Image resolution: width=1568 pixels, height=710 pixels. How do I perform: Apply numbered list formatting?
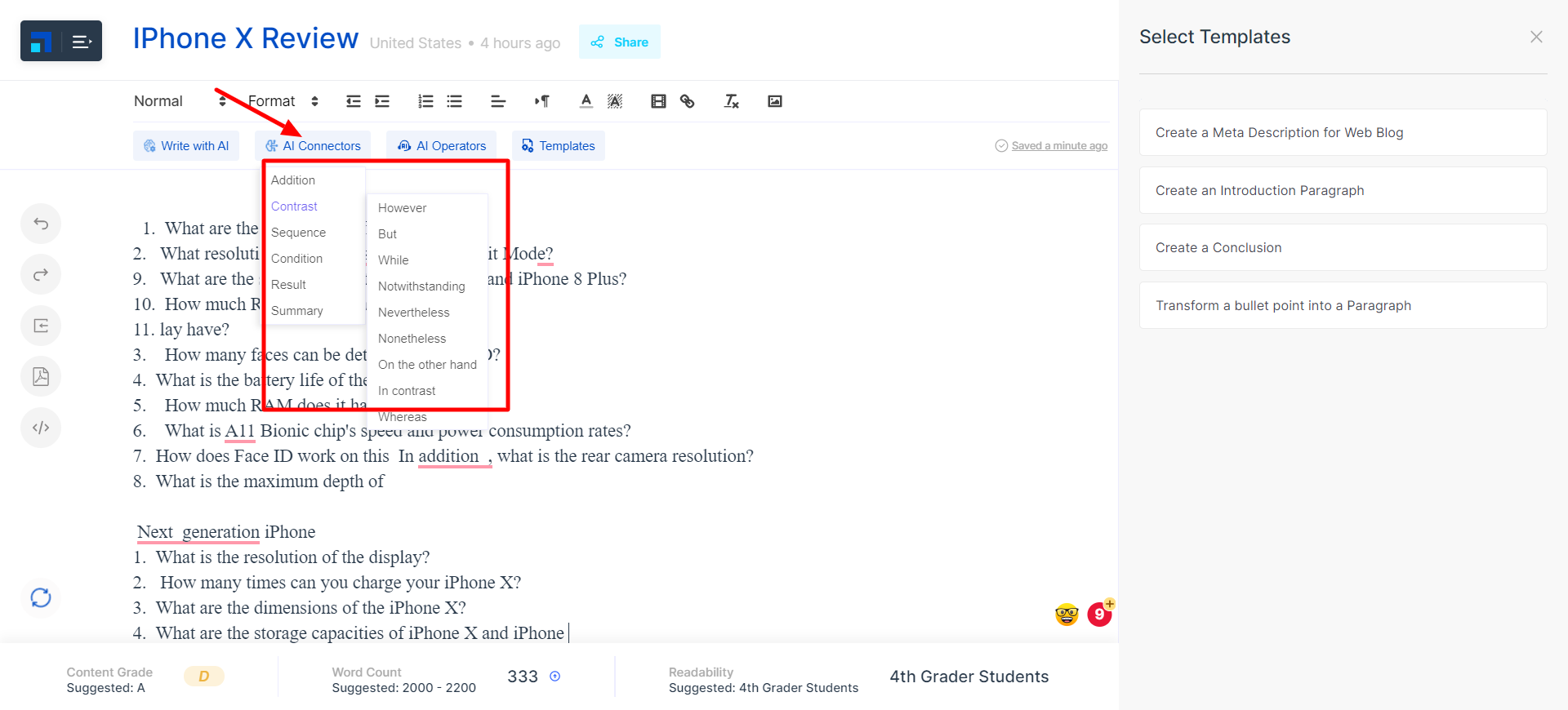(x=425, y=101)
